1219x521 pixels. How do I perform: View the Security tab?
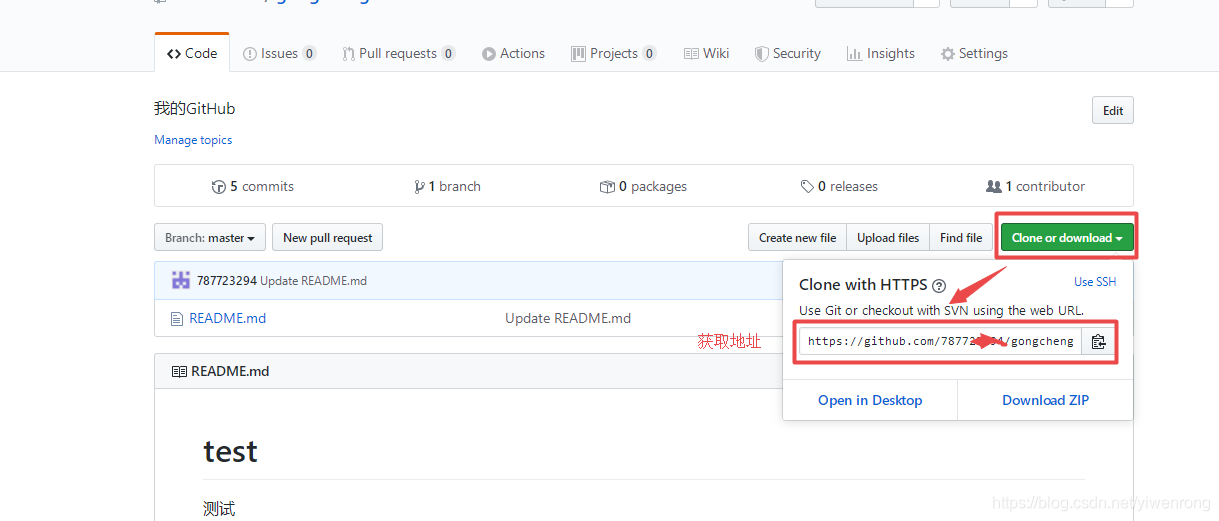(787, 53)
